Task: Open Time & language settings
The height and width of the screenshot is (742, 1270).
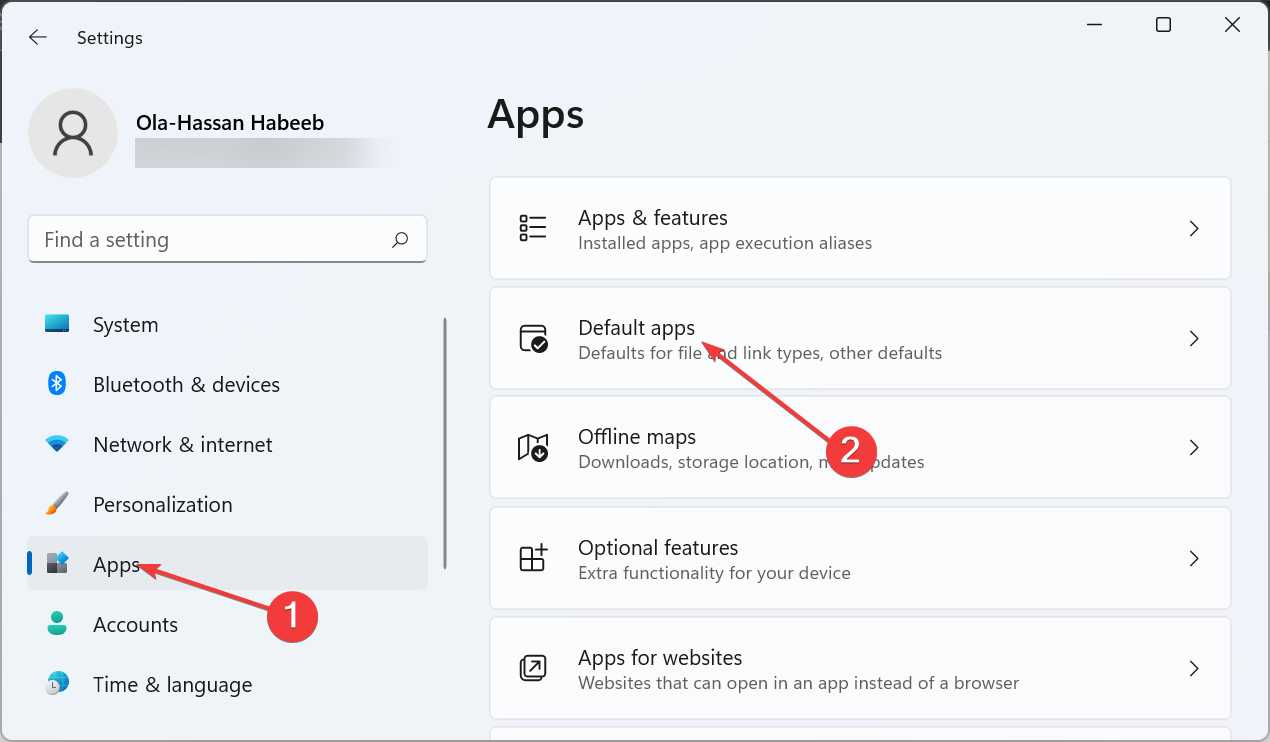Action: coord(227,684)
